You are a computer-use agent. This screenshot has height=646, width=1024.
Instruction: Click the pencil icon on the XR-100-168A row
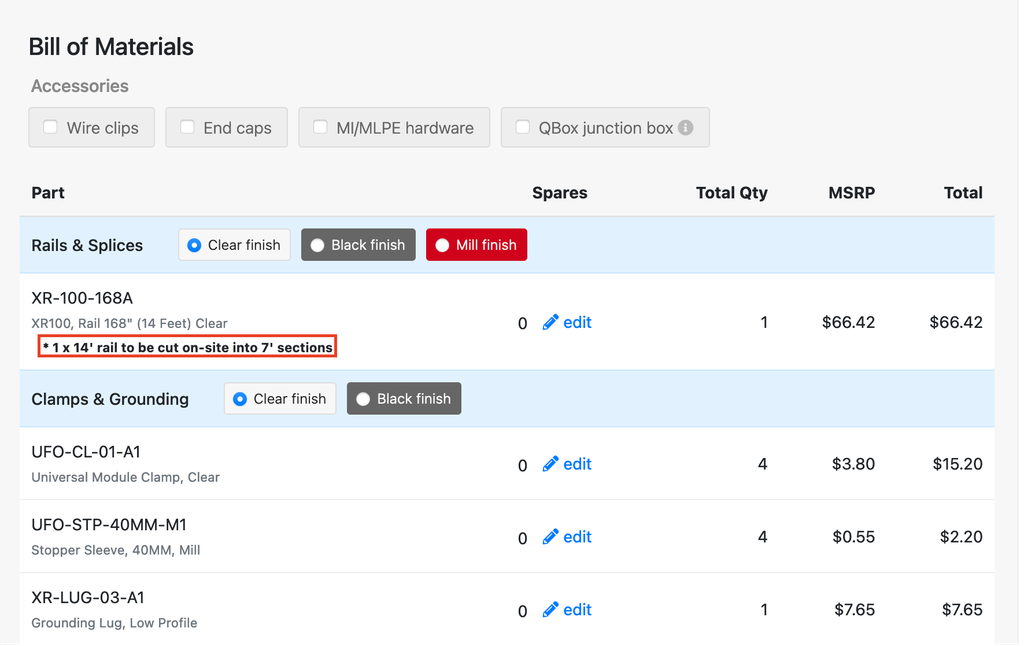click(551, 323)
